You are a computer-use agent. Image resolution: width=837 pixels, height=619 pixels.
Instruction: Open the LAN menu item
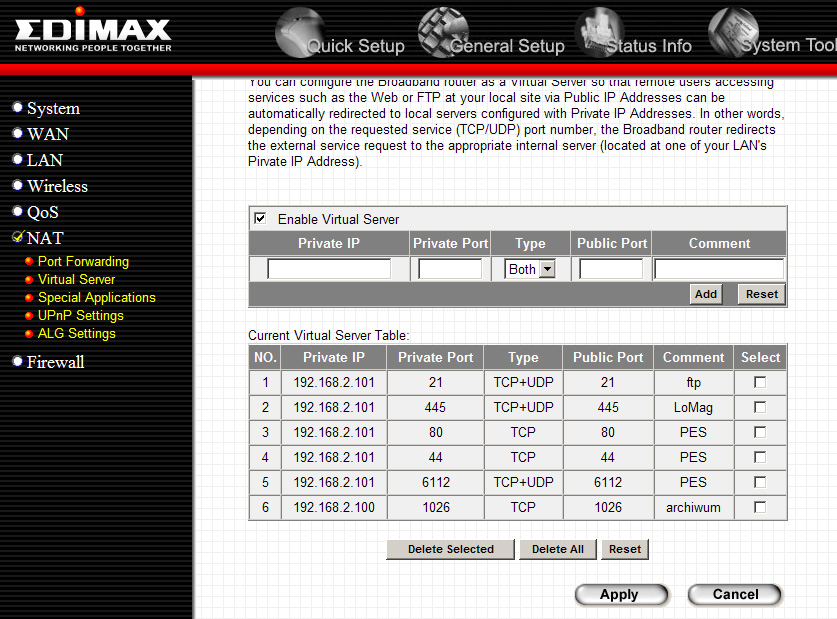(x=45, y=160)
